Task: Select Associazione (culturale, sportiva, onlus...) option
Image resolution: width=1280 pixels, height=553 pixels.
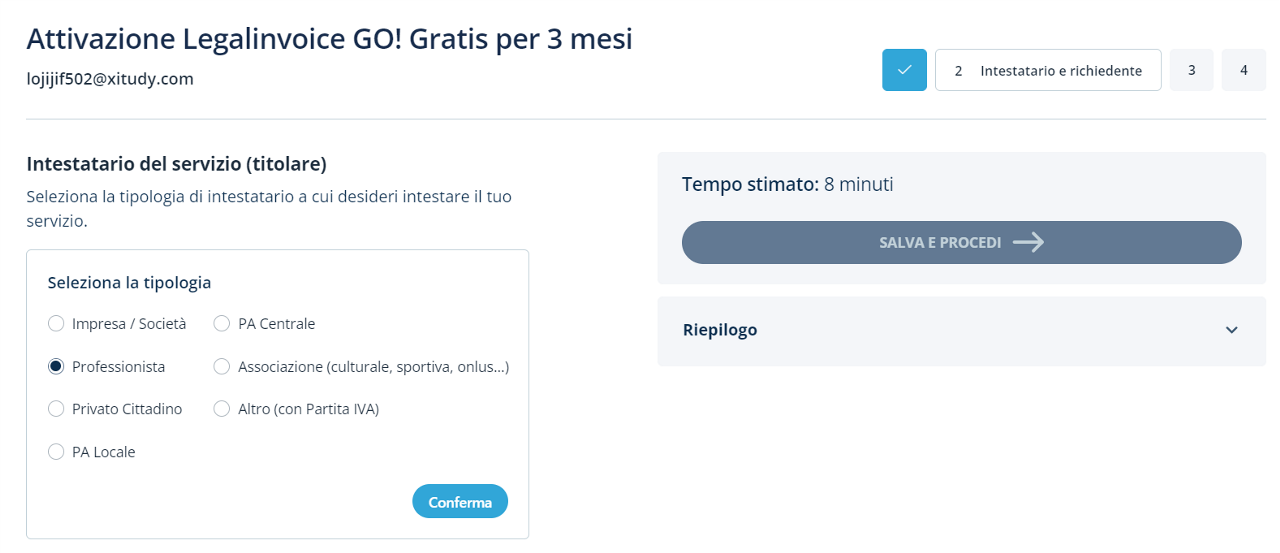Action: click(x=222, y=367)
